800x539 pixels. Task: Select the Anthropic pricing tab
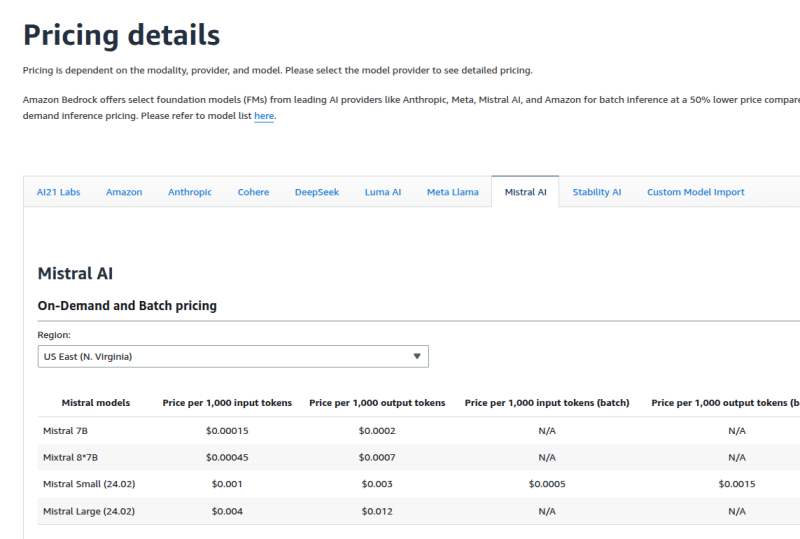click(190, 192)
